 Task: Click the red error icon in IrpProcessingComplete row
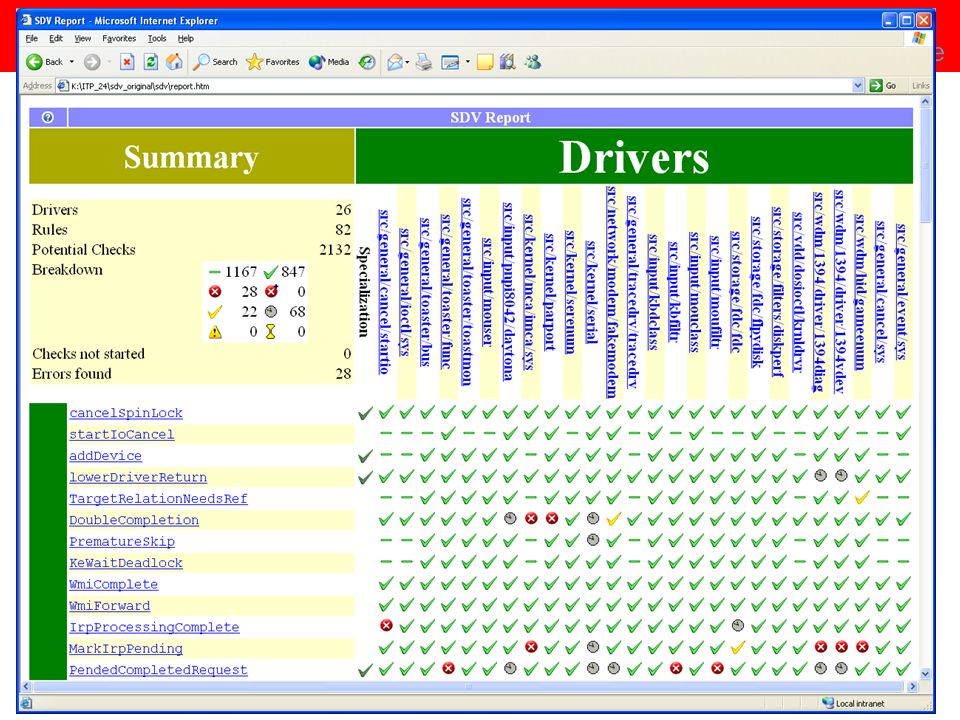pos(386,626)
